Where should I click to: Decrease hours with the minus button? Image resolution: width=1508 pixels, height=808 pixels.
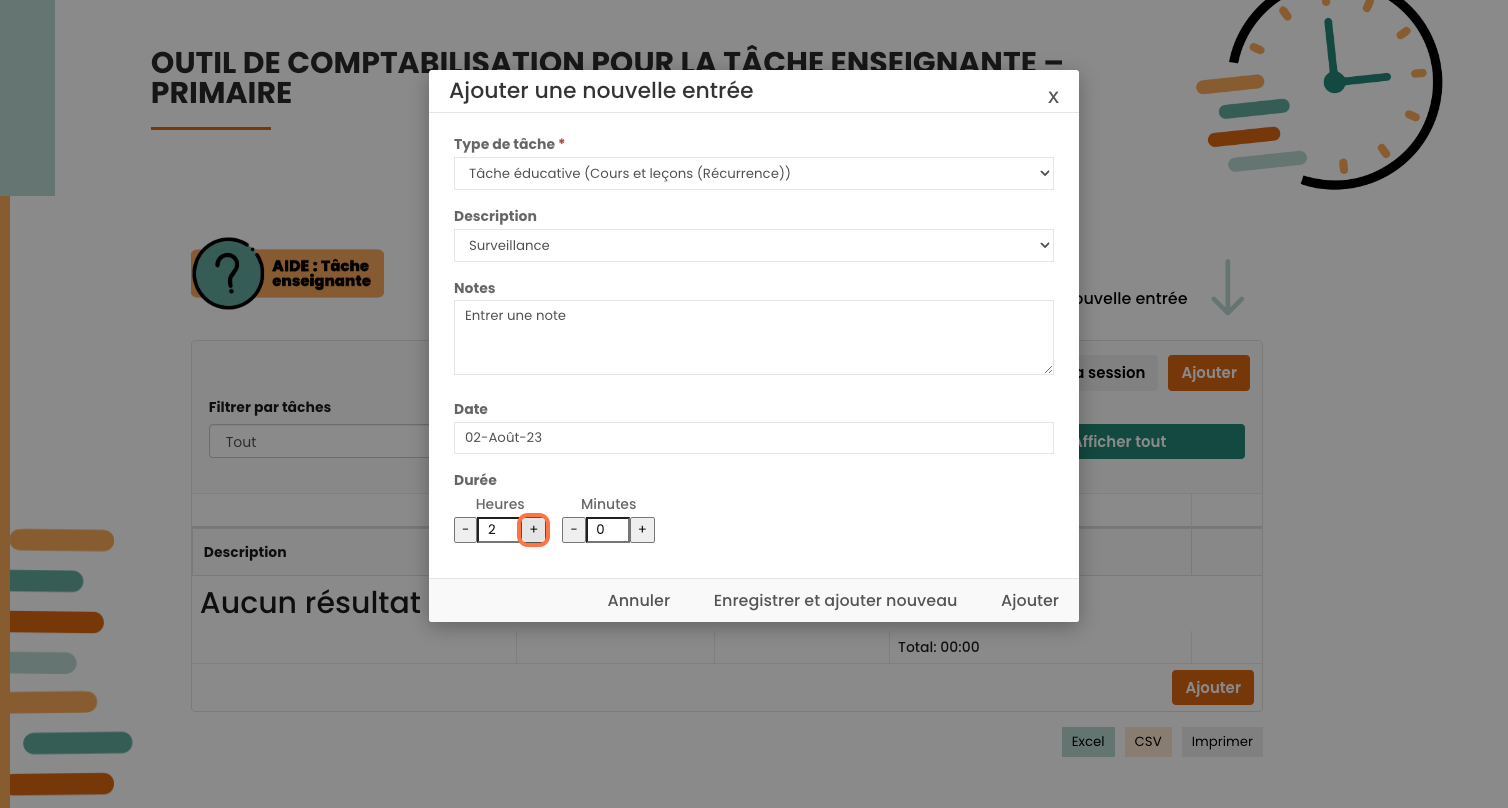(x=466, y=530)
